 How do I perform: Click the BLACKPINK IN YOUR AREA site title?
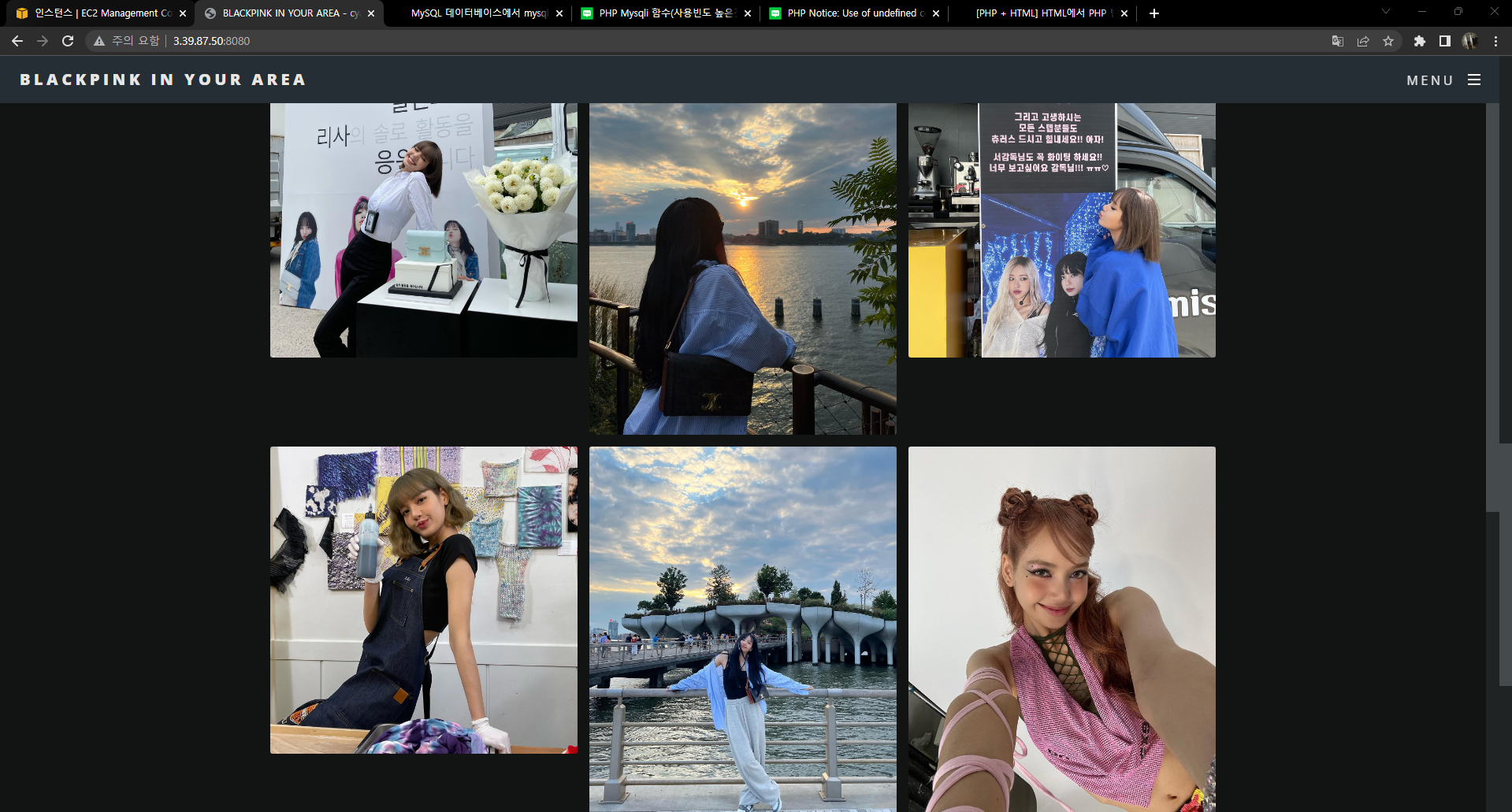pyautogui.click(x=163, y=80)
